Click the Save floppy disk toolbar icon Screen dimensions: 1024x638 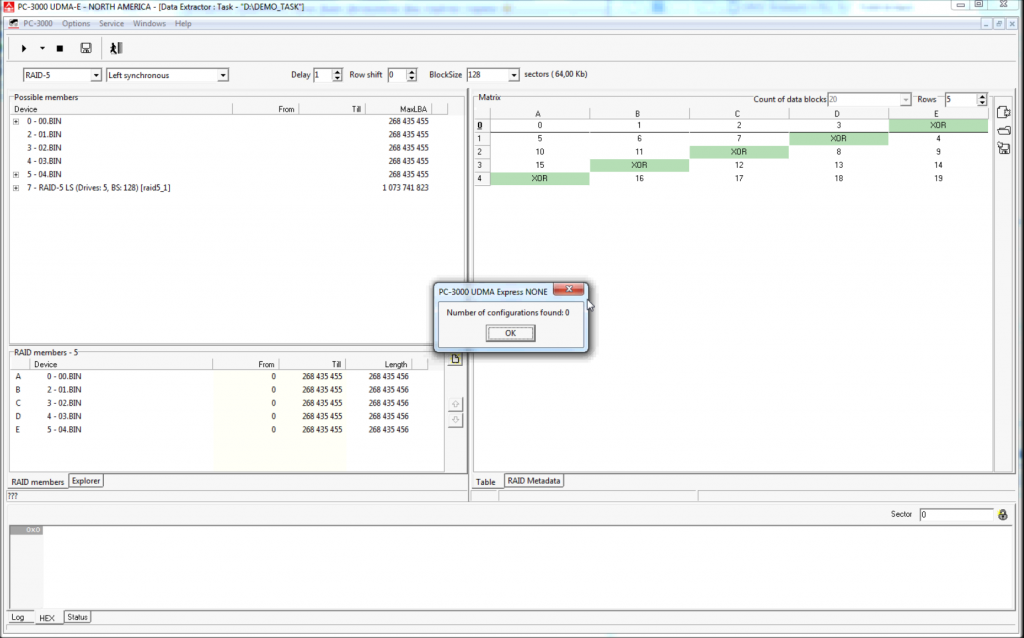point(86,48)
